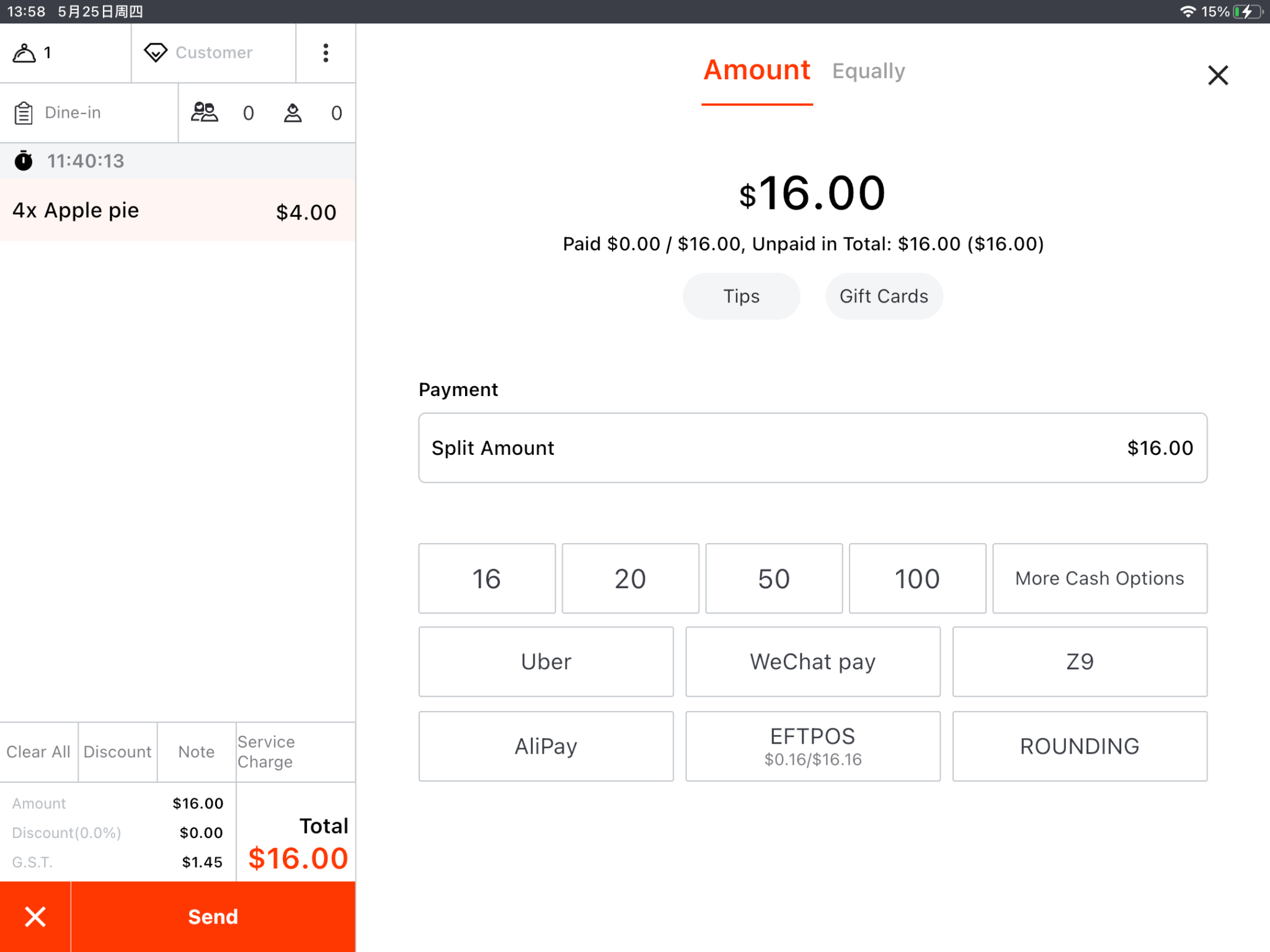Click the stopwatch timer icon

24,161
